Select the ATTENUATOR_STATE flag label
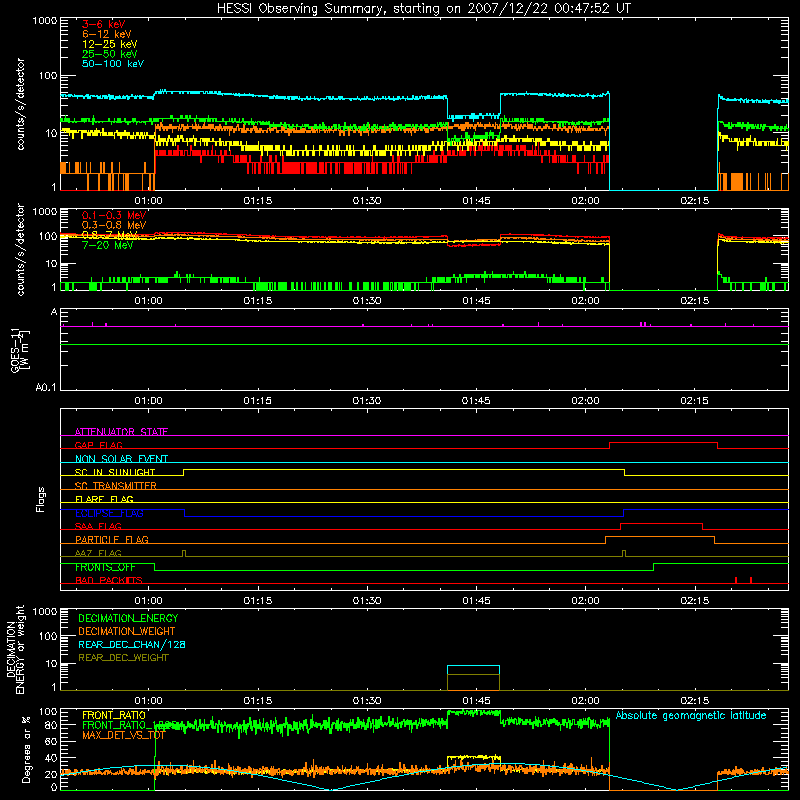Viewport: 800px width, 800px height. pos(121,432)
